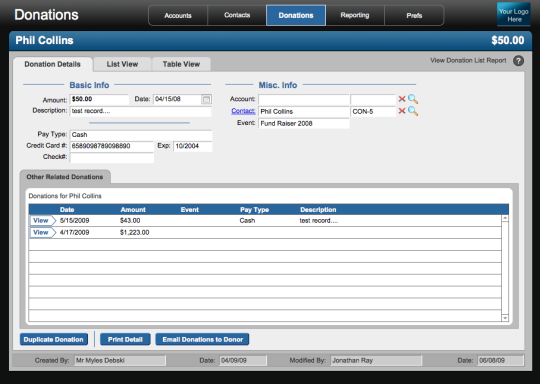The height and width of the screenshot is (384, 540).
Task: Click the contact ID field CON-5
Action: (373, 111)
